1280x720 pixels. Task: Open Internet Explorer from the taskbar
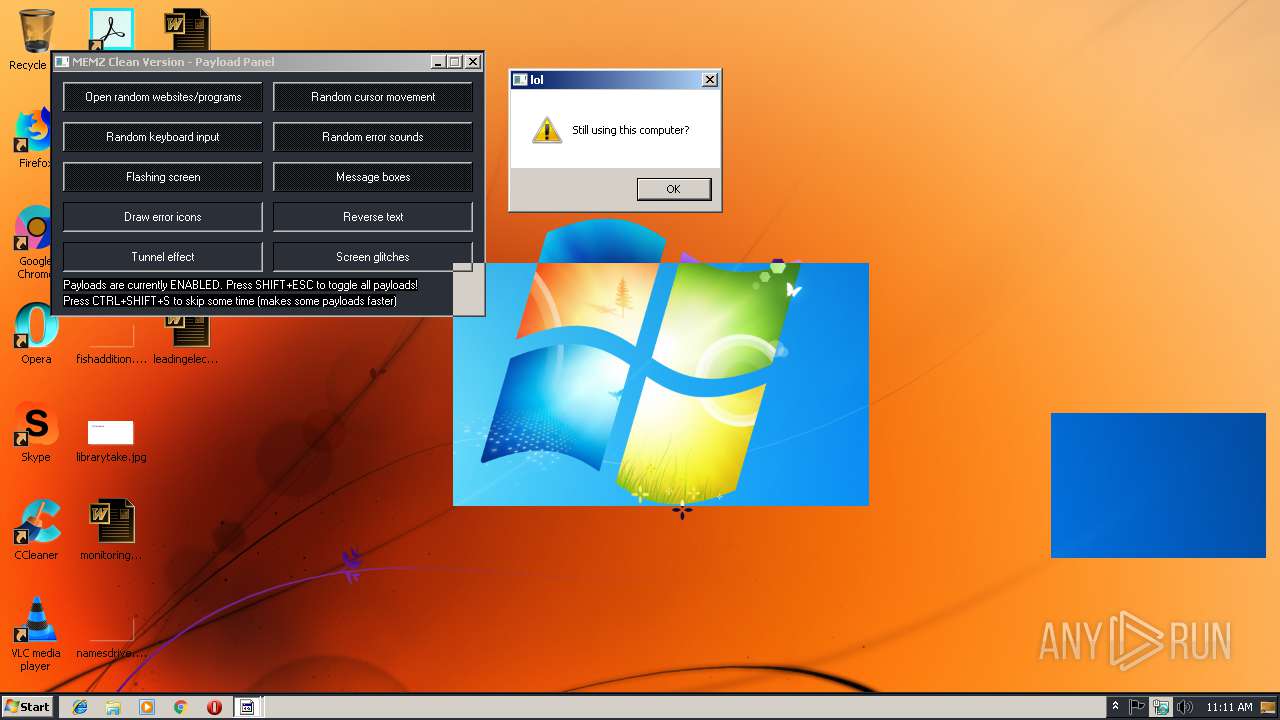(80, 707)
